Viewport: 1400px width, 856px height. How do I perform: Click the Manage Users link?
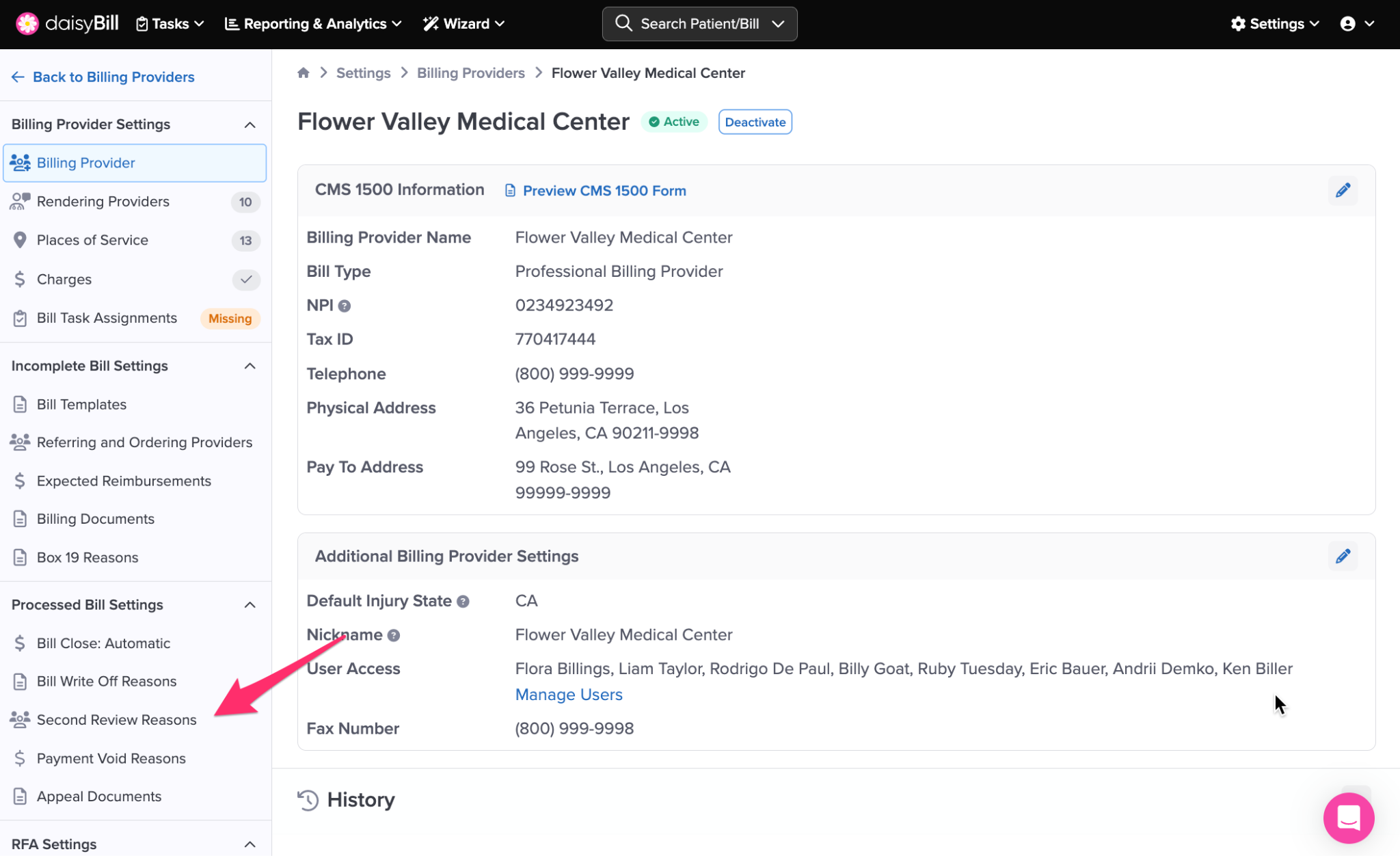(568, 695)
